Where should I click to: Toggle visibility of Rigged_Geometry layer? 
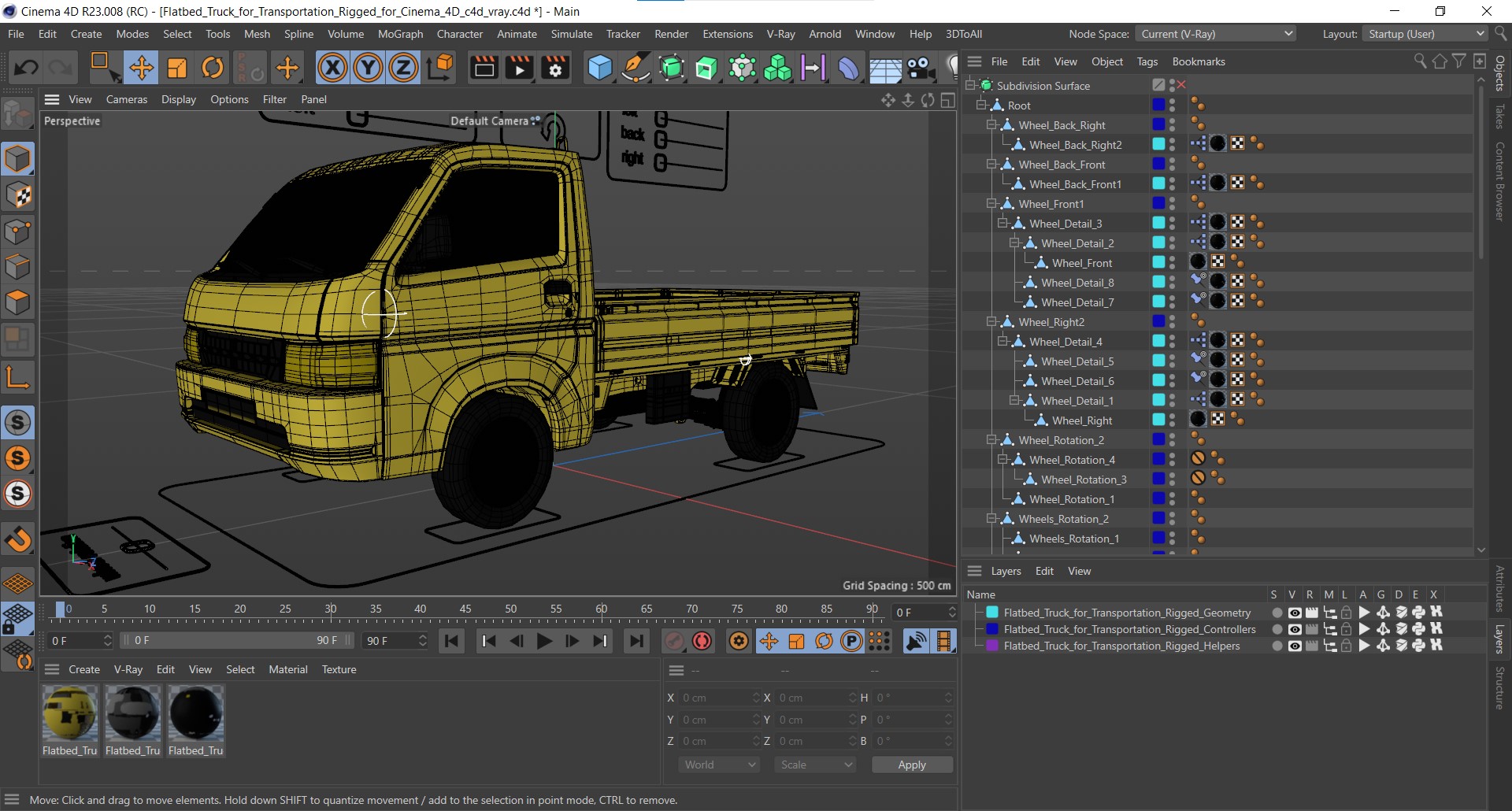pyautogui.click(x=1294, y=613)
